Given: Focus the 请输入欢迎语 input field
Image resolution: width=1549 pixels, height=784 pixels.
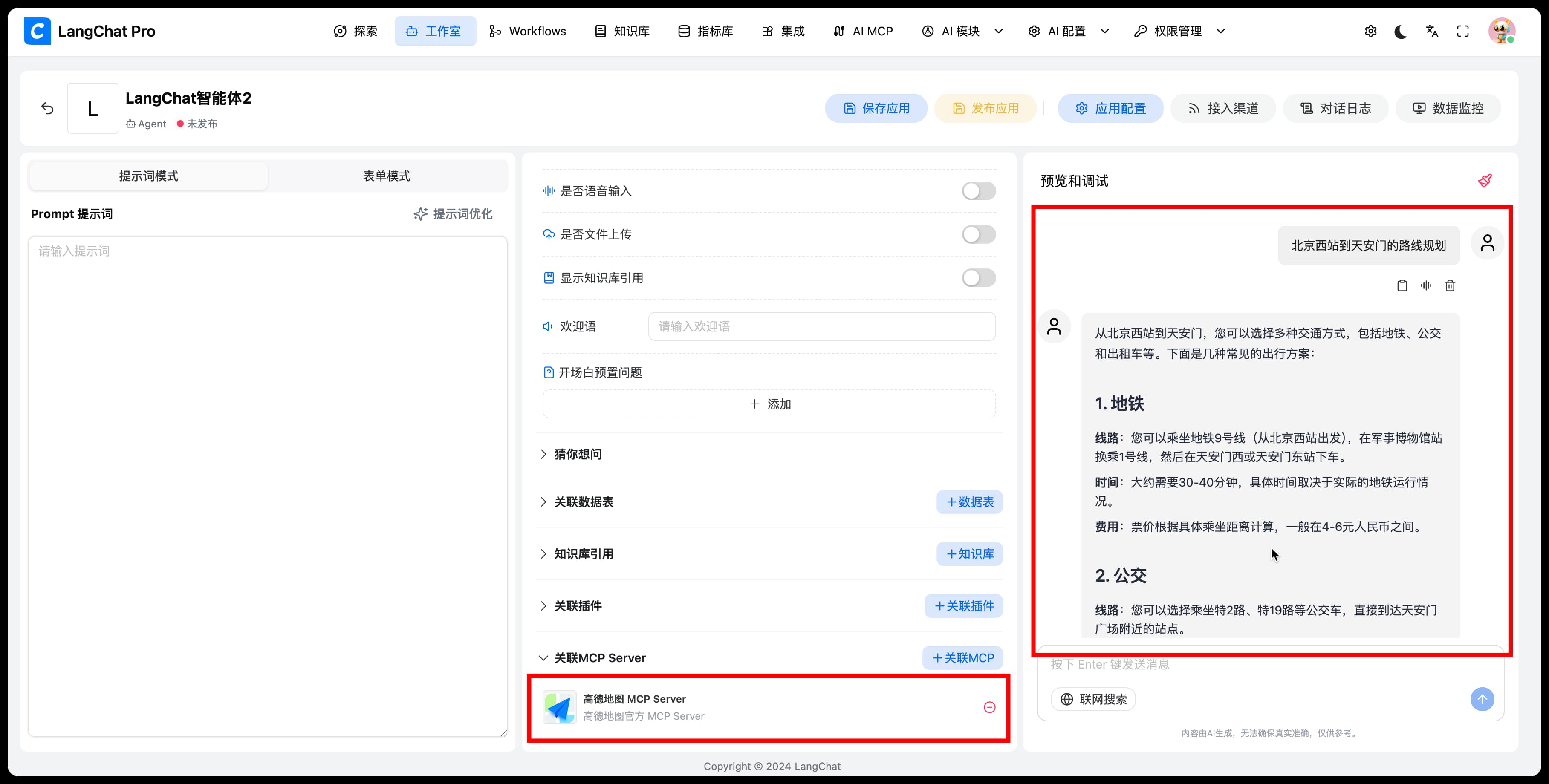Looking at the screenshot, I should coord(821,326).
